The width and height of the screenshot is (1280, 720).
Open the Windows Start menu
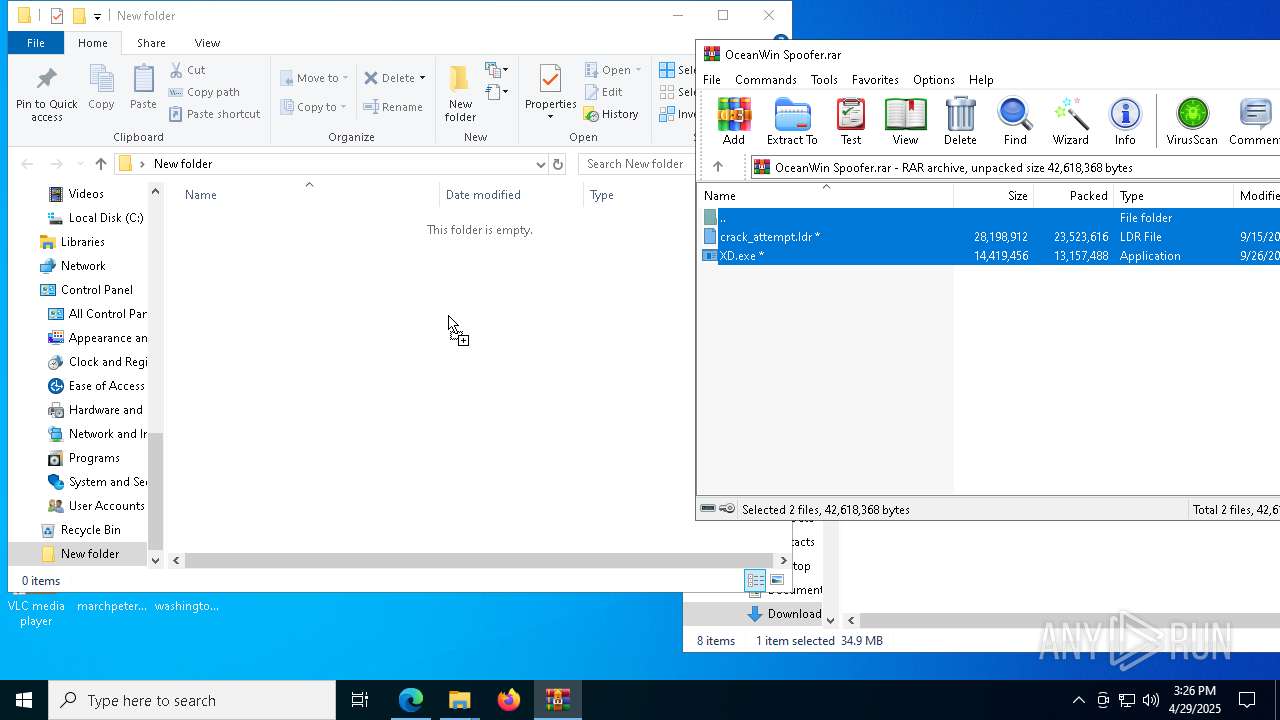24,700
